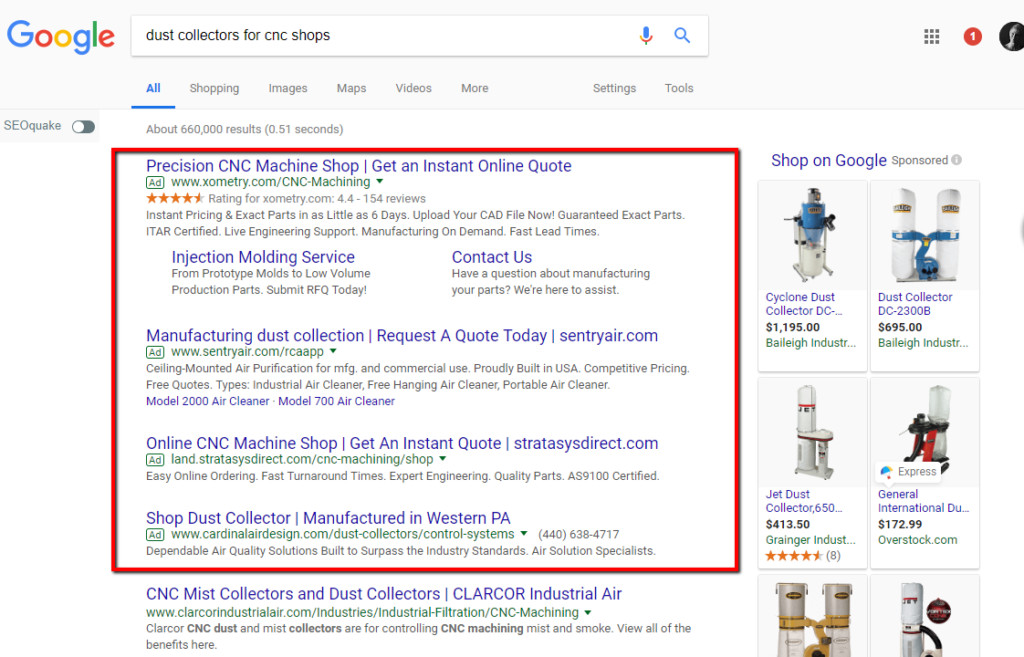Click the blue search magnifier icon

[682, 35]
